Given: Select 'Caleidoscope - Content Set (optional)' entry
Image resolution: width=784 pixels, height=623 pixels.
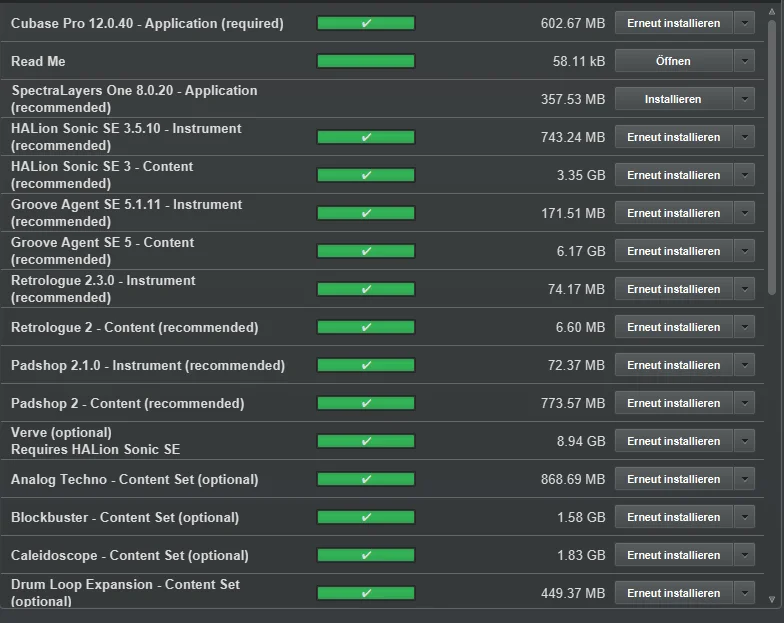Looking at the screenshot, I should click(130, 556).
